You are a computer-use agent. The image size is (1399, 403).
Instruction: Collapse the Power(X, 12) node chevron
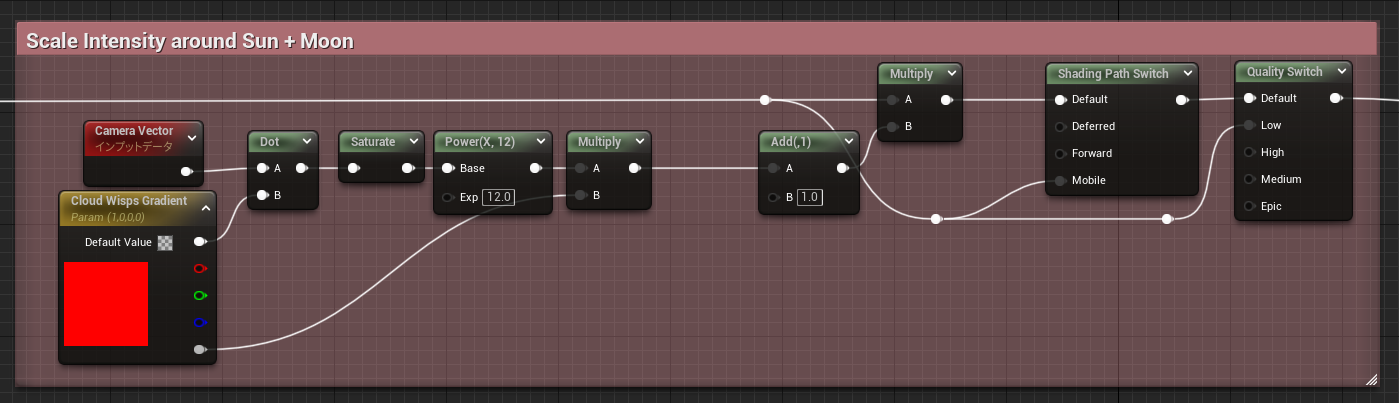(540, 142)
